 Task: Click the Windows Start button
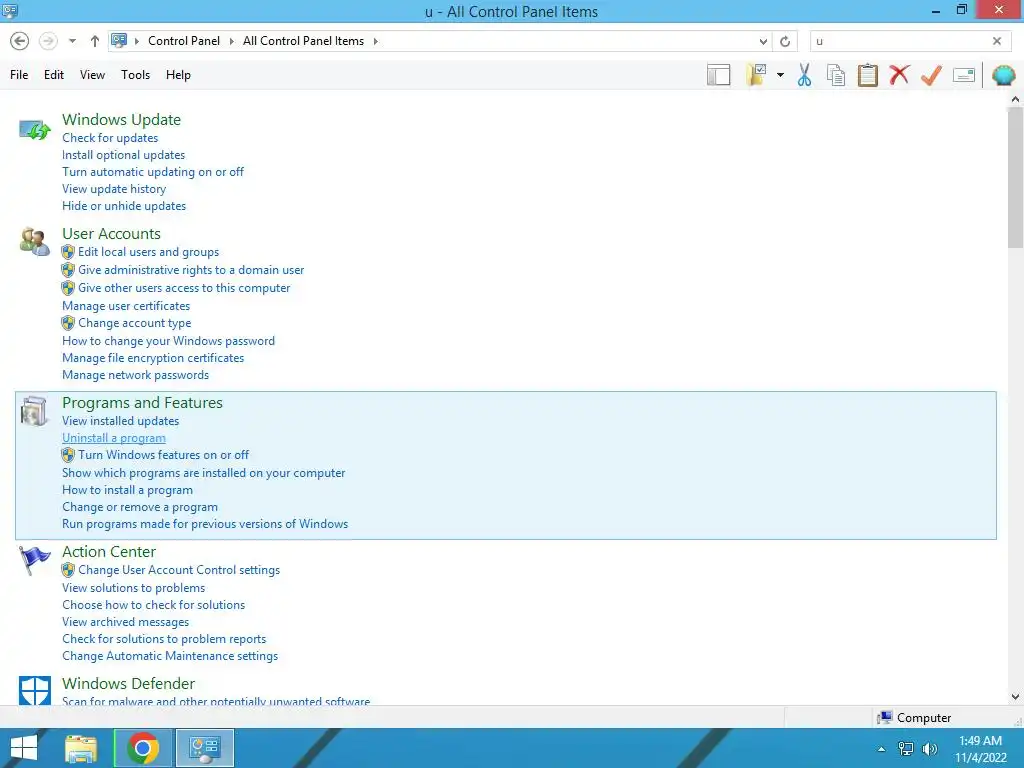tap(24, 748)
